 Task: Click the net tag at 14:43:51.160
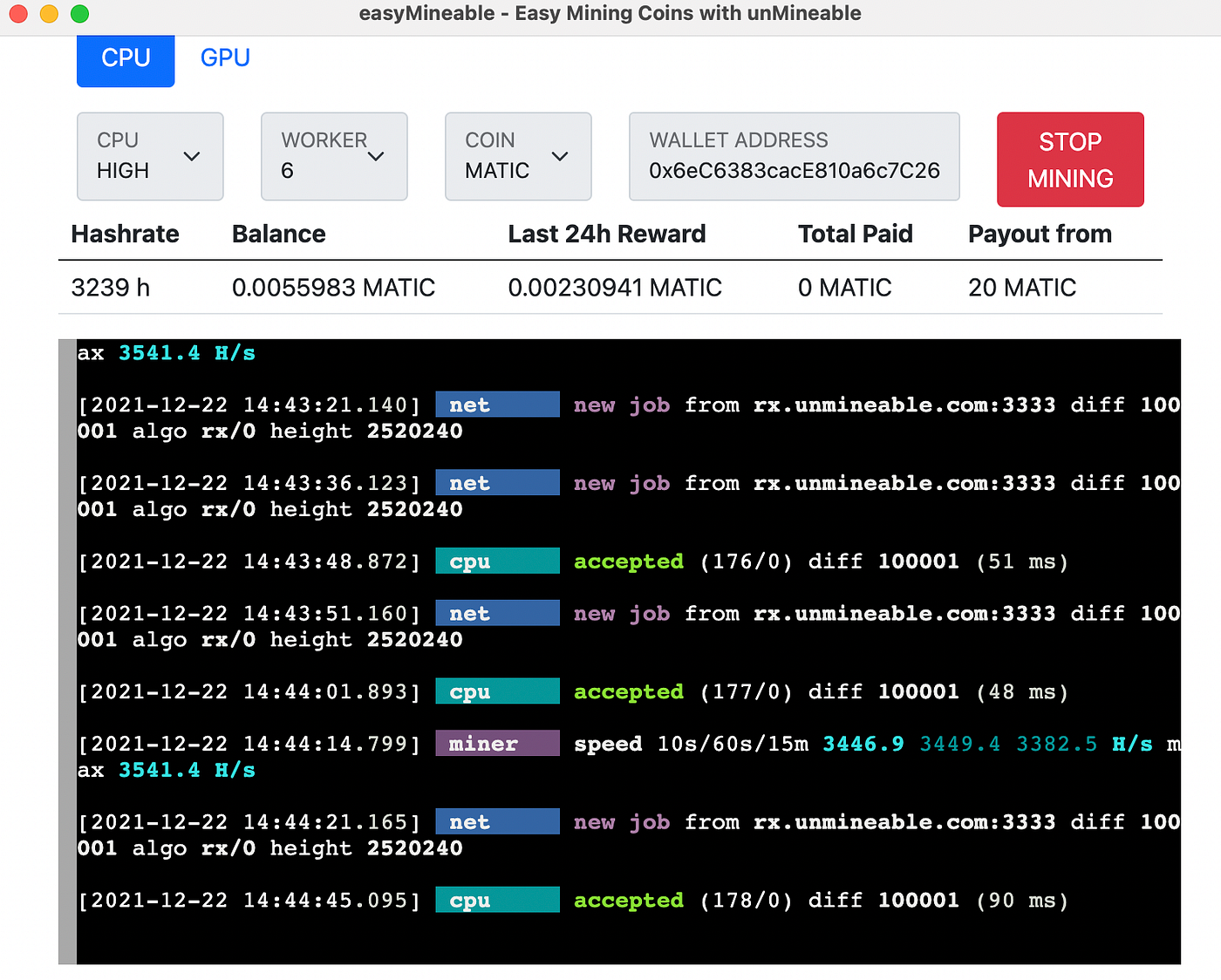497,613
